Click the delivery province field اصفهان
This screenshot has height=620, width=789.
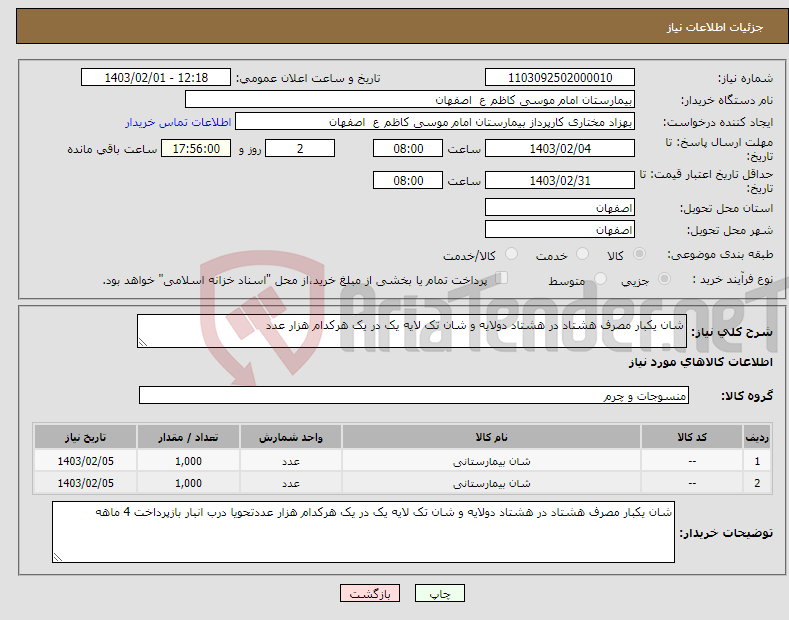click(x=560, y=207)
